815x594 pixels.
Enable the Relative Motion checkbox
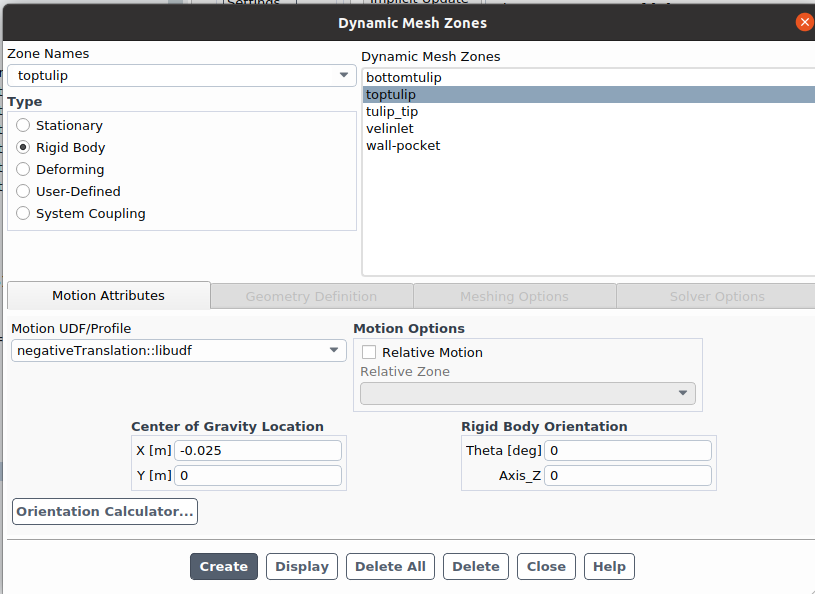tap(369, 353)
